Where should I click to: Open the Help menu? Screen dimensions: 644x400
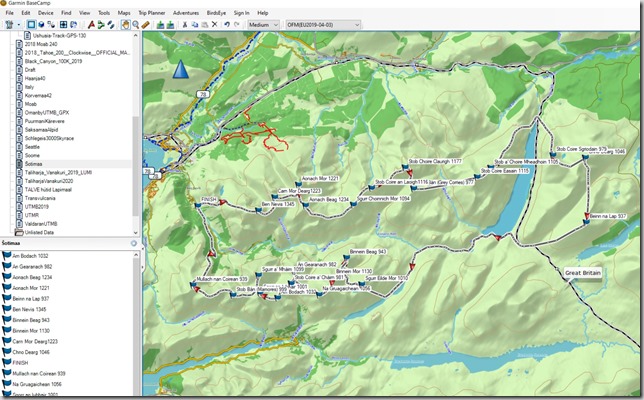[262, 13]
